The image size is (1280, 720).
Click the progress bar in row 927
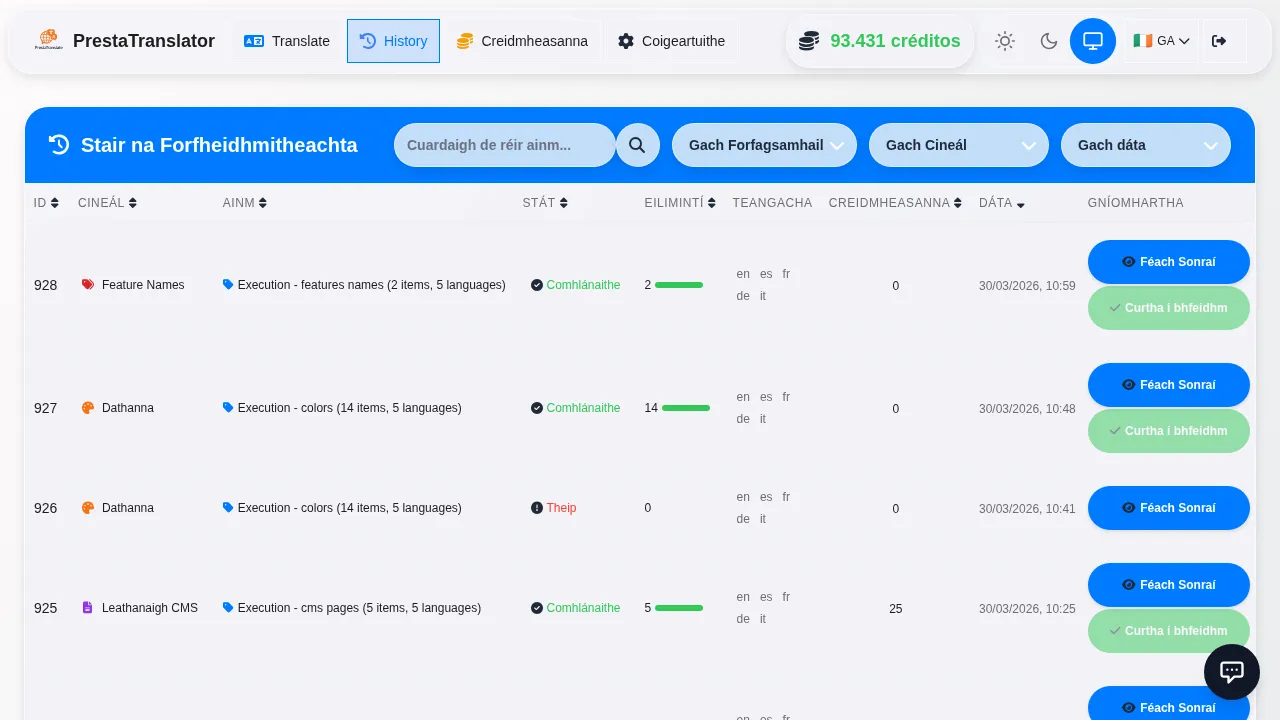(x=685, y=408)
